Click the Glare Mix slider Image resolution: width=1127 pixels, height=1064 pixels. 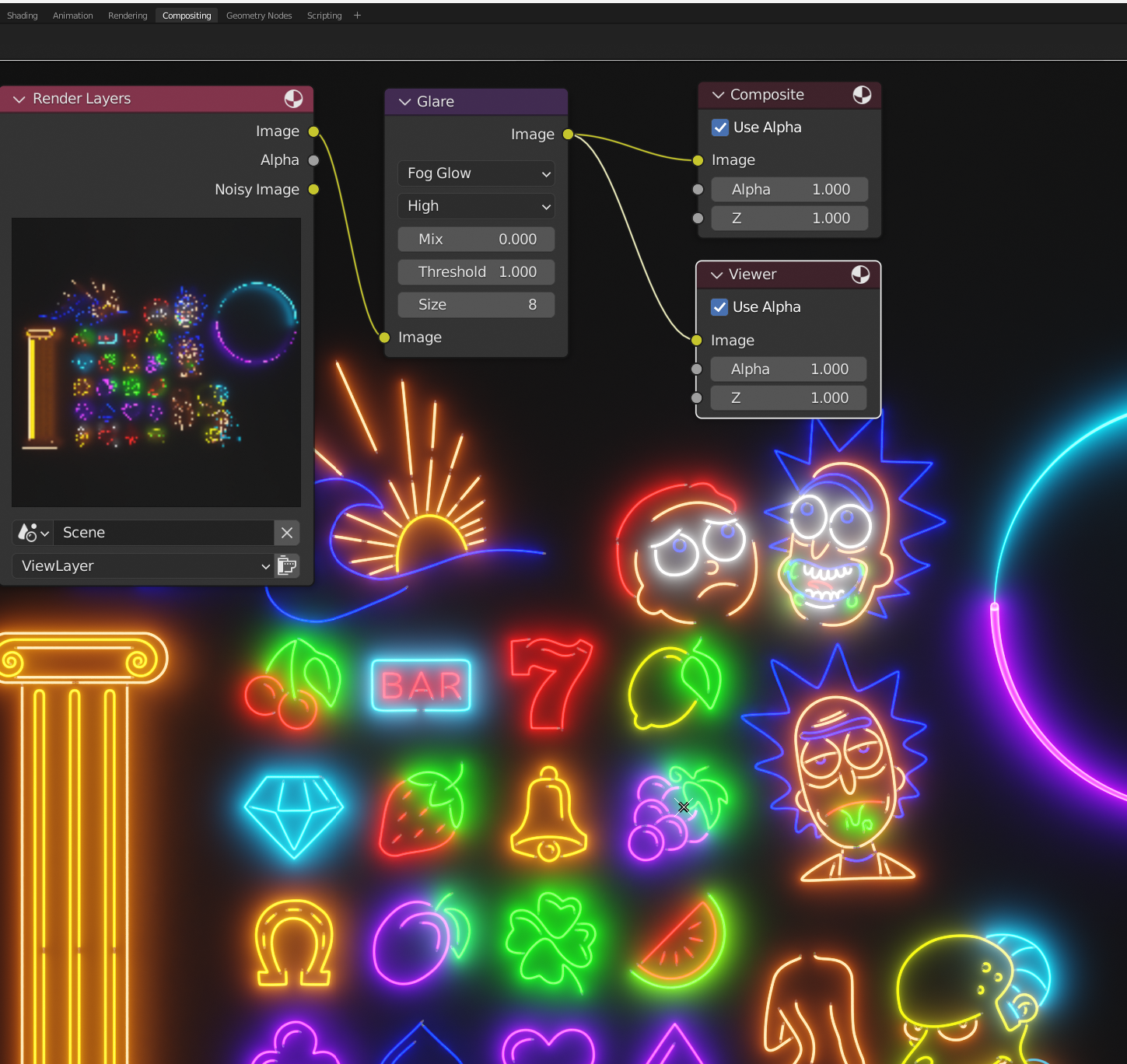pyautogui.click(x=476, y=240)
